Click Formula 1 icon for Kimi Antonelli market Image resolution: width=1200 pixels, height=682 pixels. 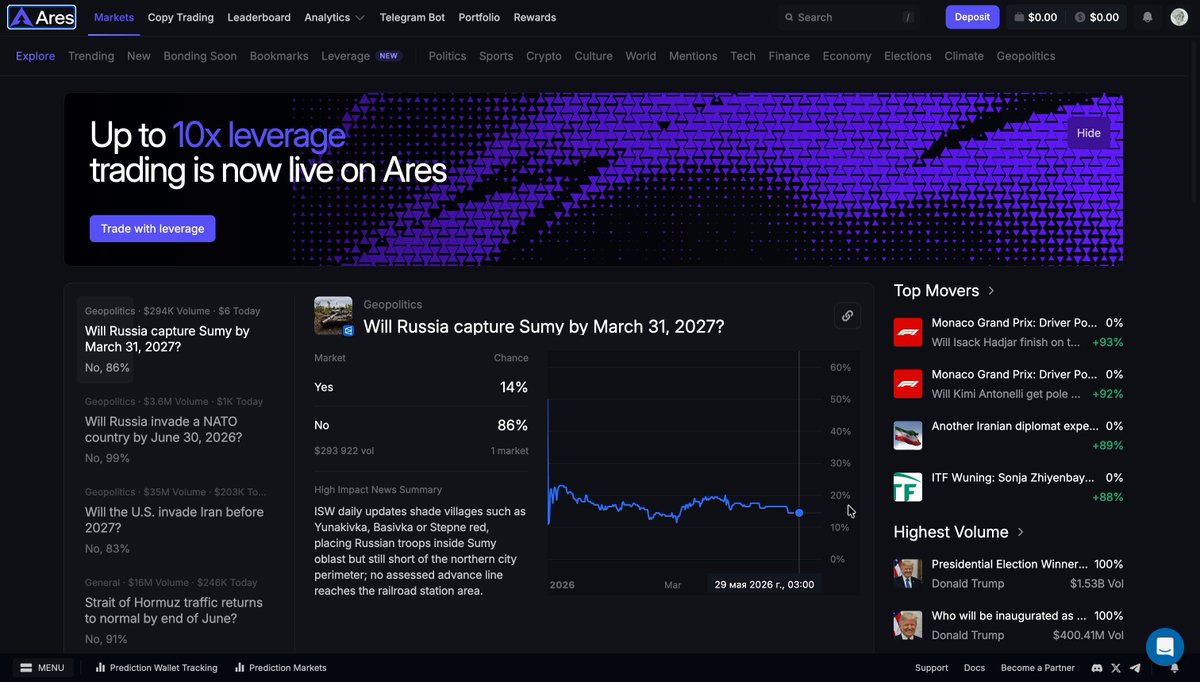(x=907, y=384)
